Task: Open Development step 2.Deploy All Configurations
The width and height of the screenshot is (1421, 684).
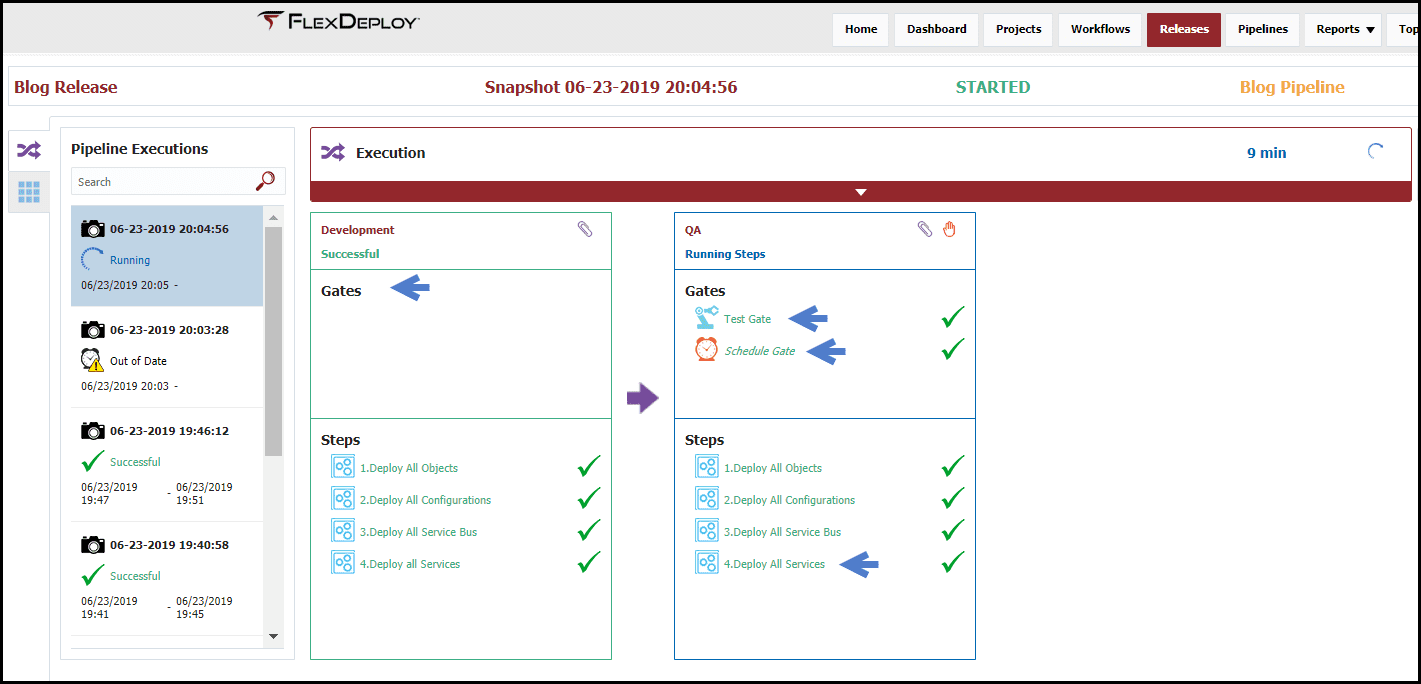Action: click(x=426, y=500)
